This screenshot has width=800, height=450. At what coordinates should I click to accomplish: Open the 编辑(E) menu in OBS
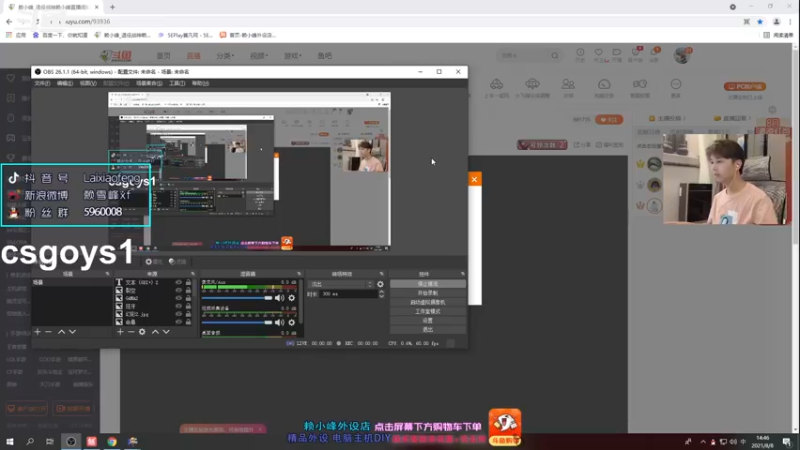point(65,83)
